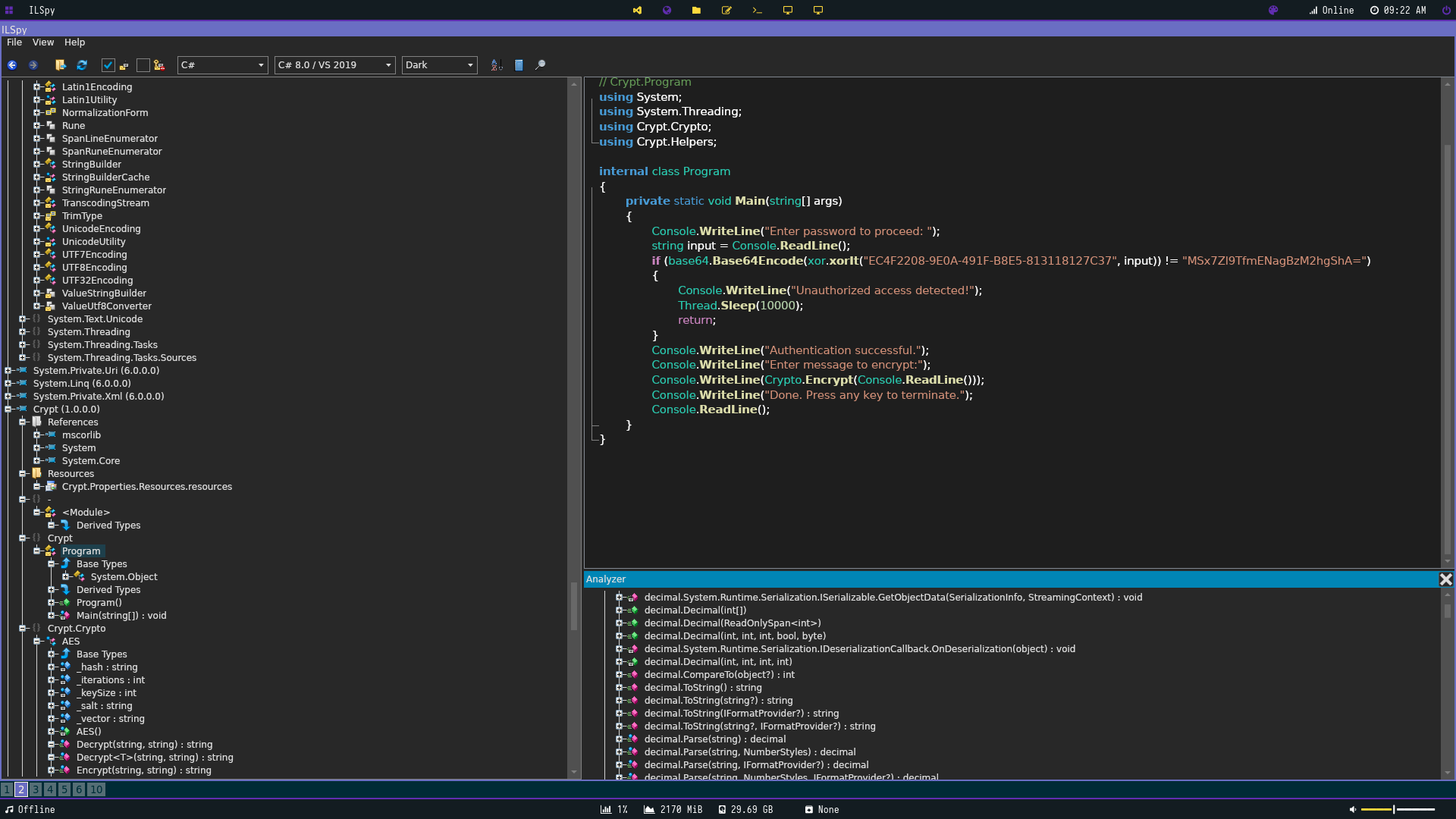Click the Forward navigation arrow

point(33,65)
